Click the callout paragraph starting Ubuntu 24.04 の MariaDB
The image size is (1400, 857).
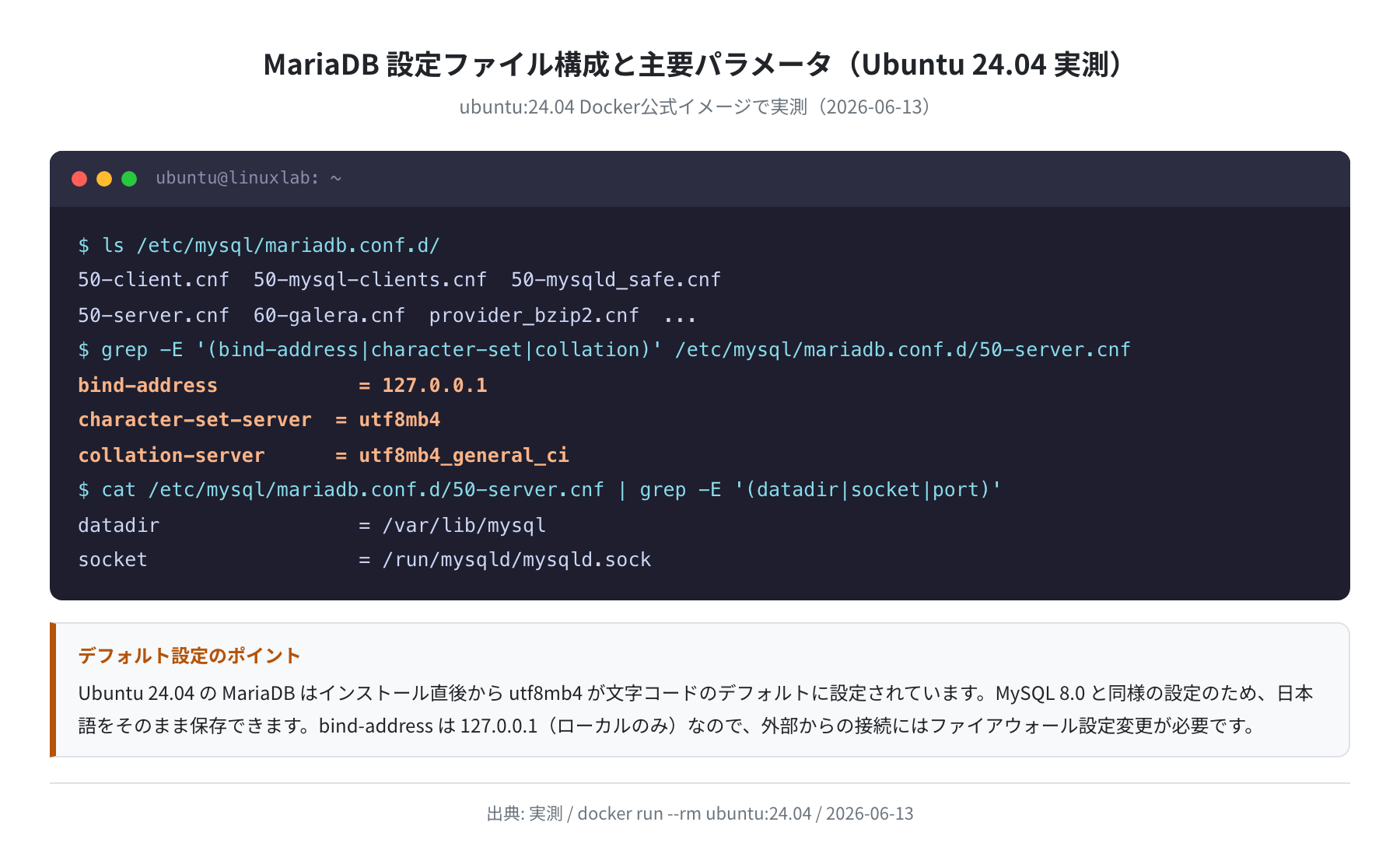click(696, 709)
